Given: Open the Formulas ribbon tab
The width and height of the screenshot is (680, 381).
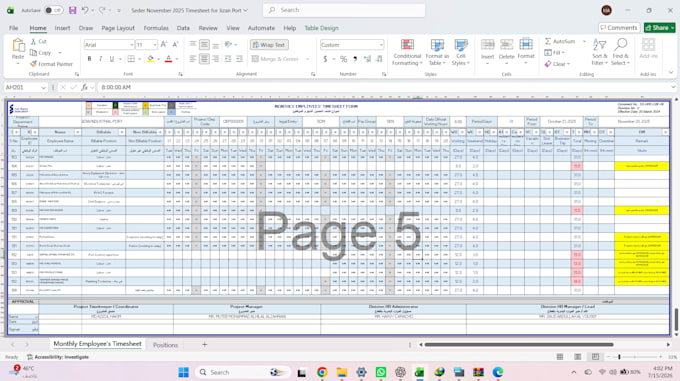Looking at the screenshot, I should (x=156, y=28).
